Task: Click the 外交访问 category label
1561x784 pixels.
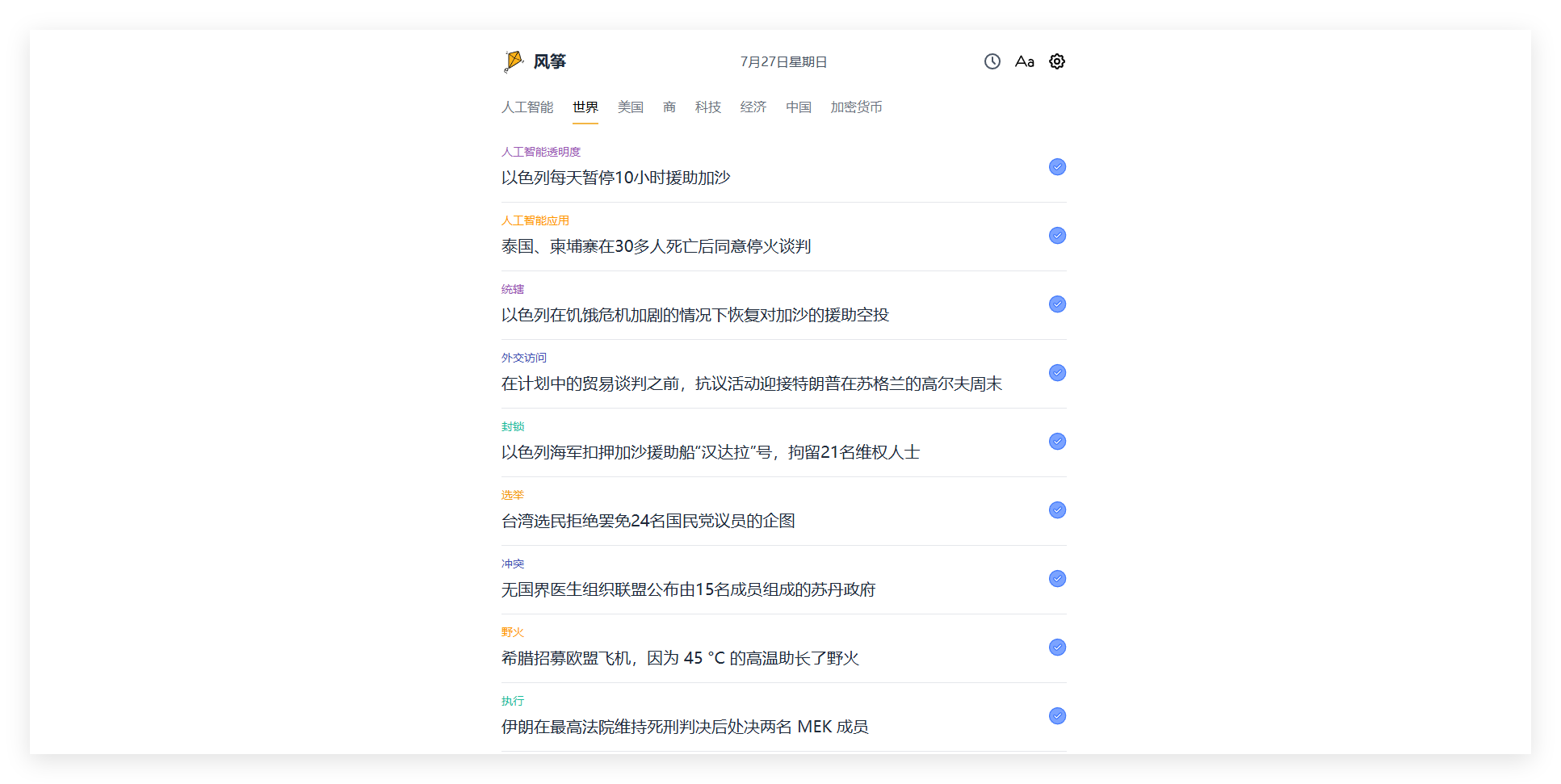Action: tap(524, 358)
